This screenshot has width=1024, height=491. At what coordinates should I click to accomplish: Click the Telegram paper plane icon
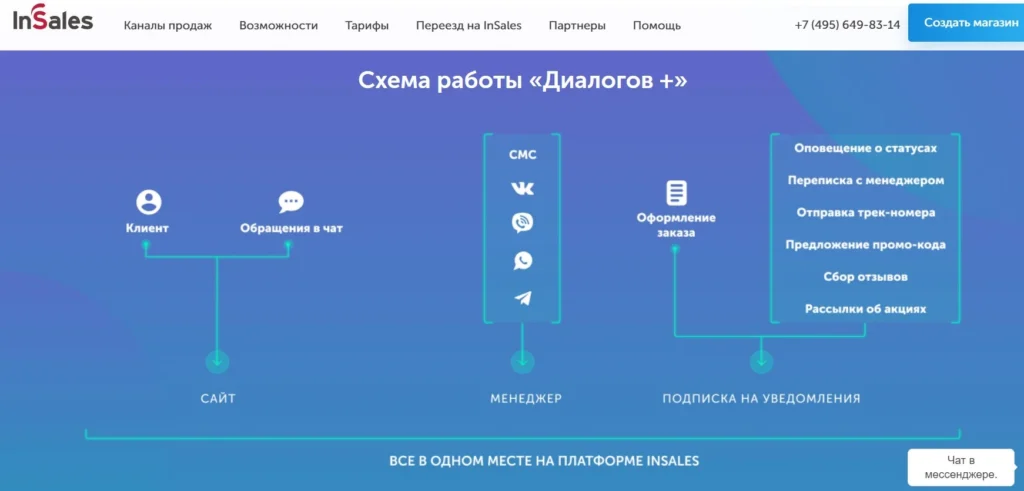[522, 298]
